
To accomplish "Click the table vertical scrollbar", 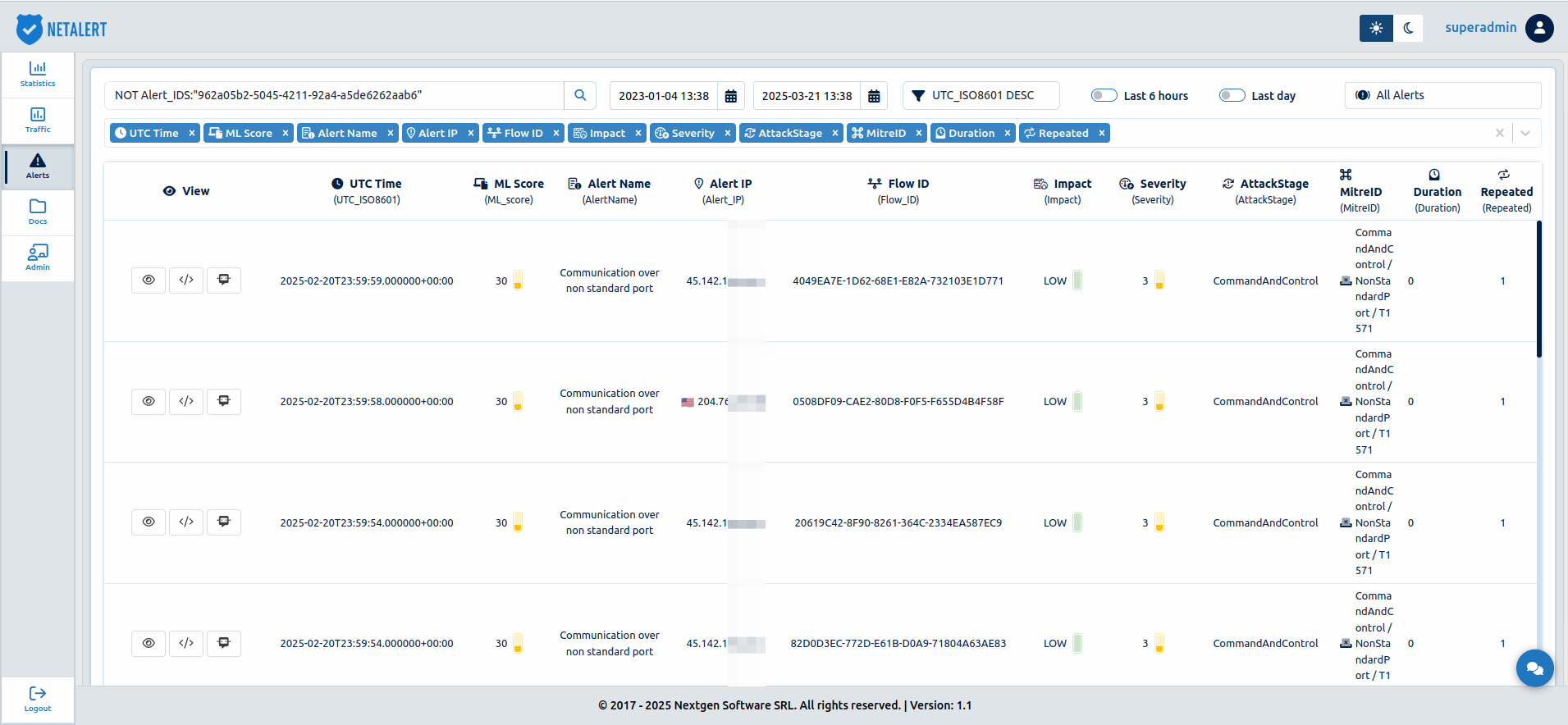I will point(1538,289).
